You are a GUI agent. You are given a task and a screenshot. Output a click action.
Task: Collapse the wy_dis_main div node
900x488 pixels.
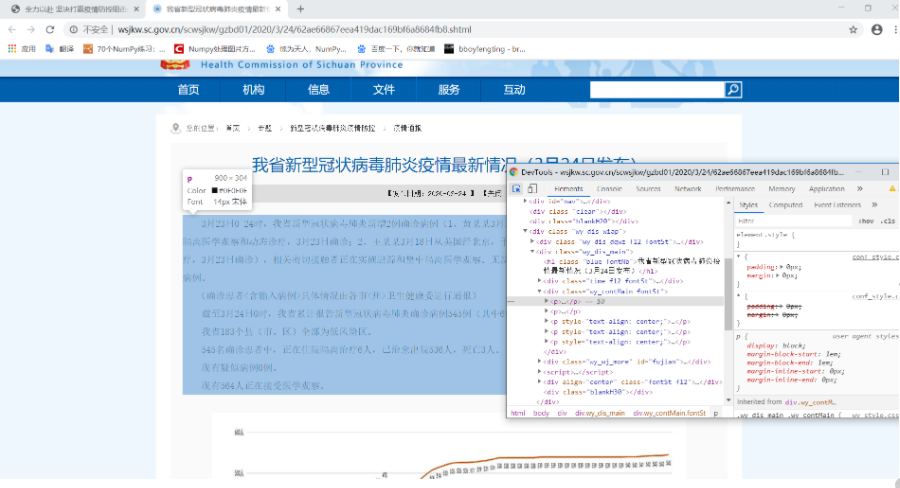click(532, 251)
